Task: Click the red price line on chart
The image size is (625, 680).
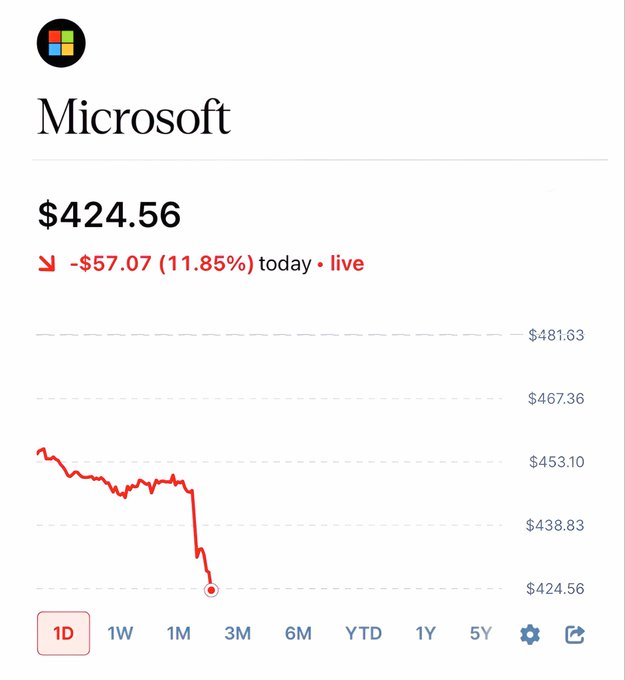Action: [x=150, y=483]
